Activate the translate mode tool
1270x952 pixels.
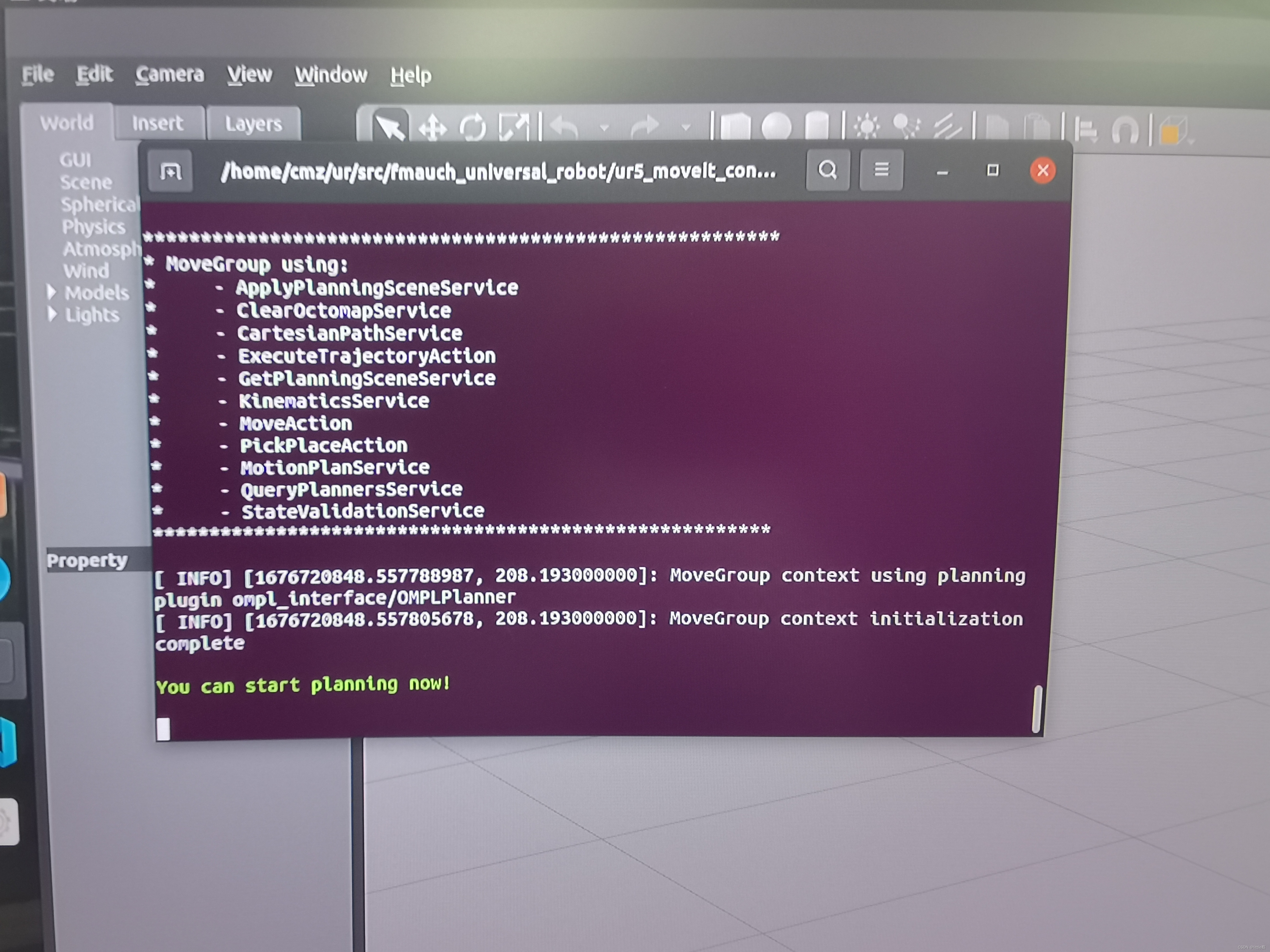coord(432,127)
